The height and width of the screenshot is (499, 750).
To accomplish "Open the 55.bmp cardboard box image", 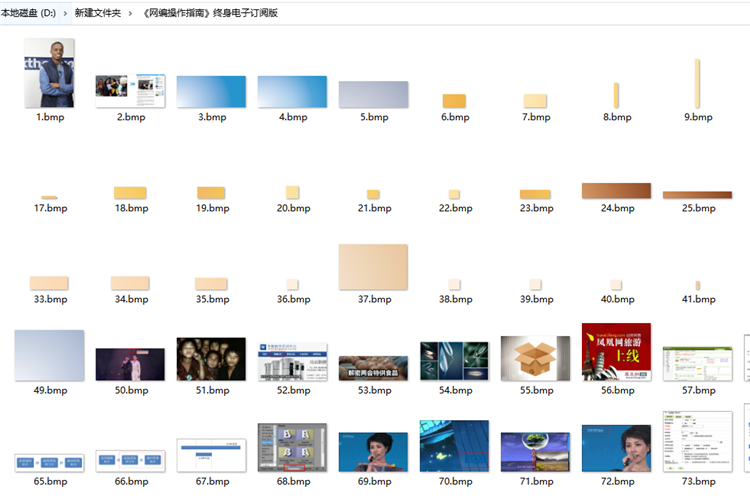I will (x=535, y=358).
